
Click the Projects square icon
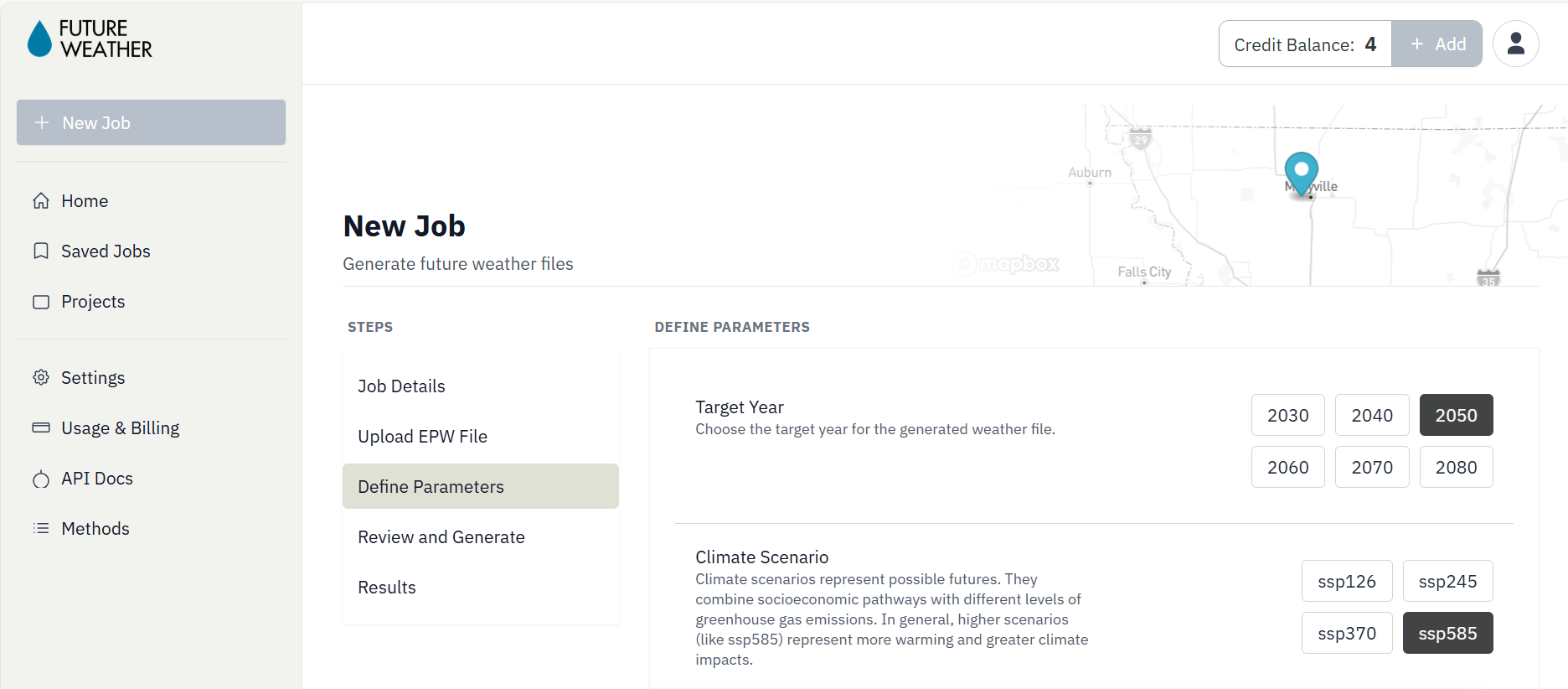(x=41, y=302)
